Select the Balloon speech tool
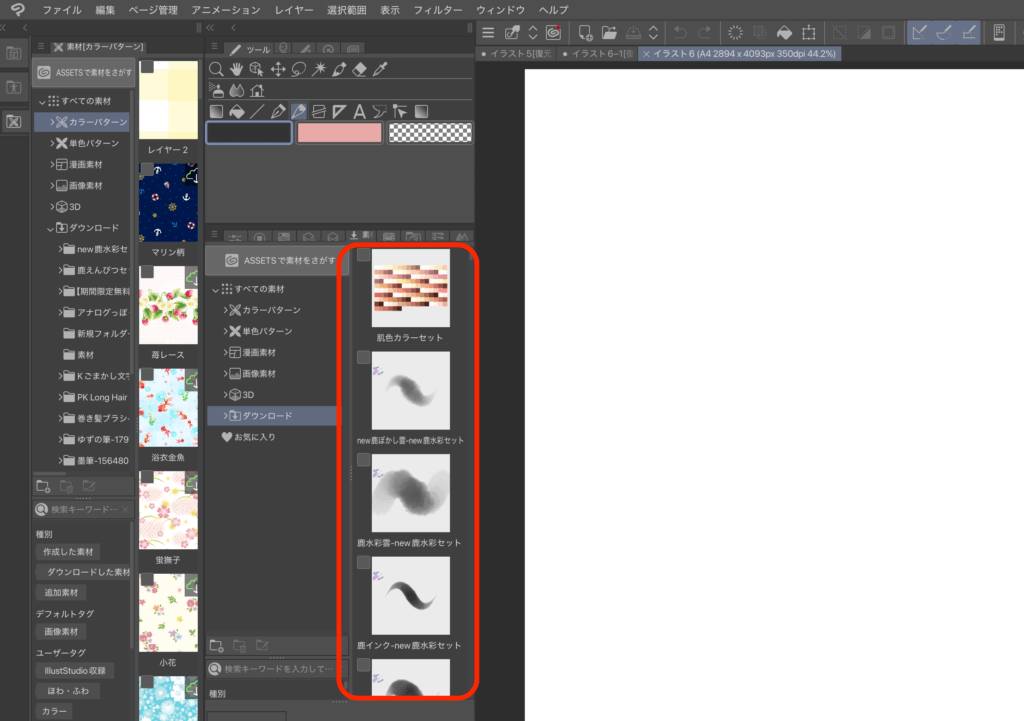The height and width of the screenshot is (721, 1024). (x=379, y=112)
